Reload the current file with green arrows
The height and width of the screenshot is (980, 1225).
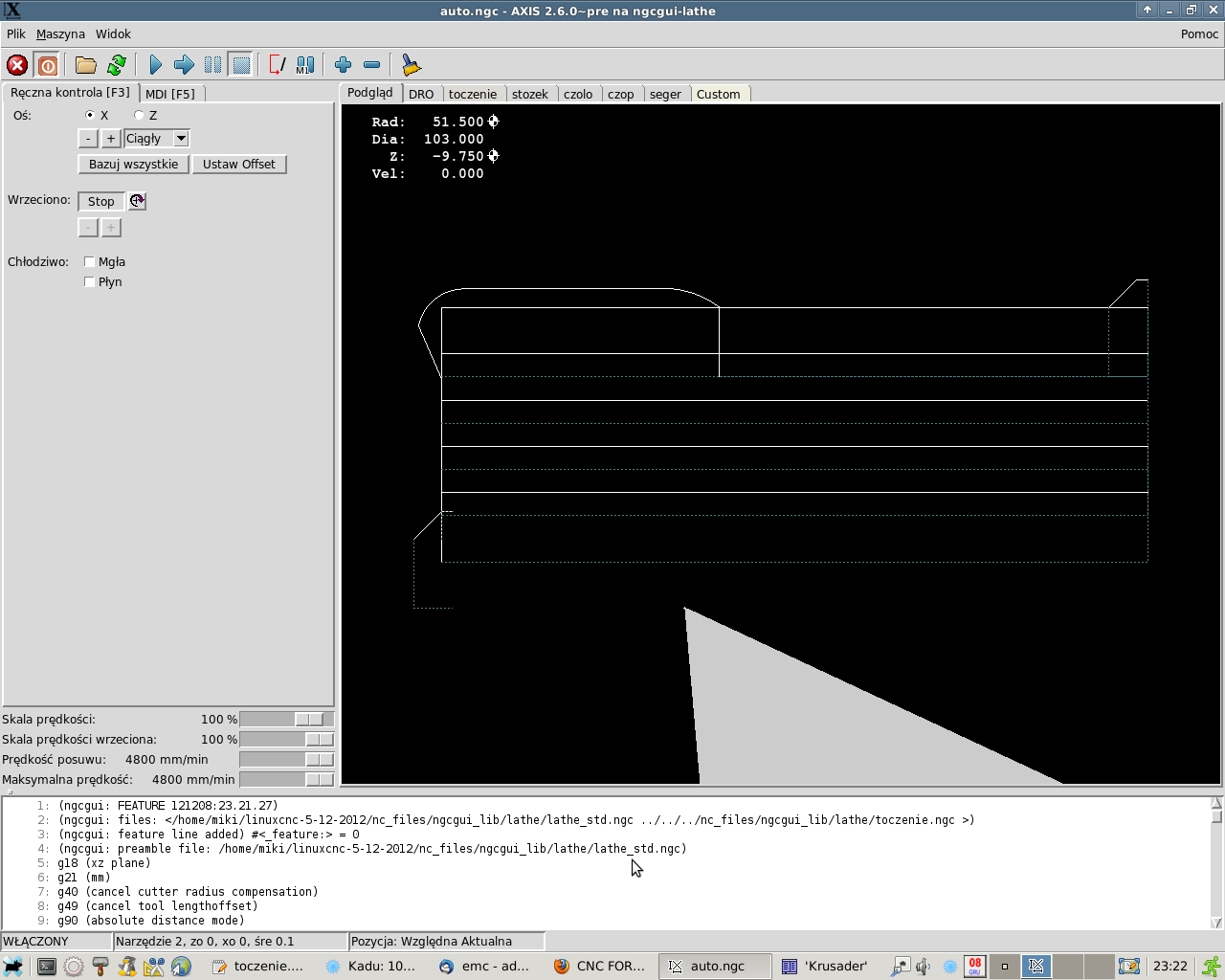(x=117, y=65)
